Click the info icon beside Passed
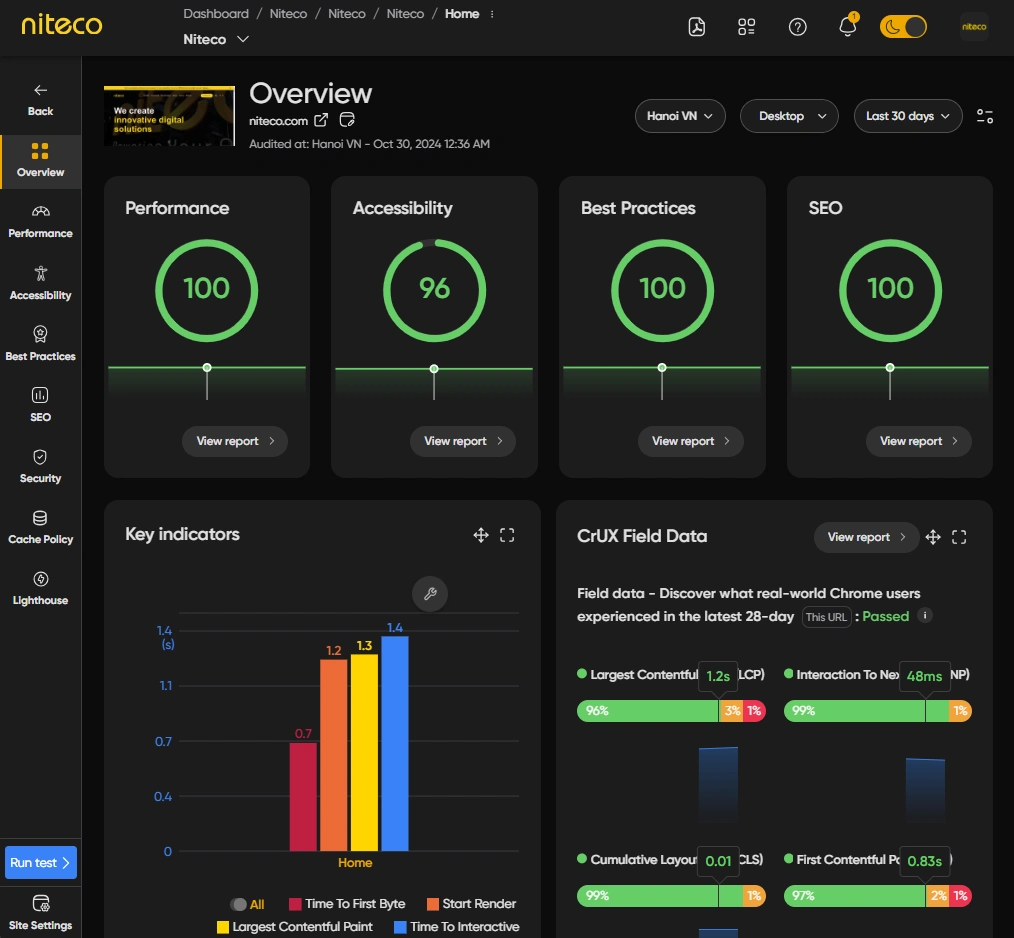The height and width of the screenshot is (938, 1014). click(x=925, y=616)
